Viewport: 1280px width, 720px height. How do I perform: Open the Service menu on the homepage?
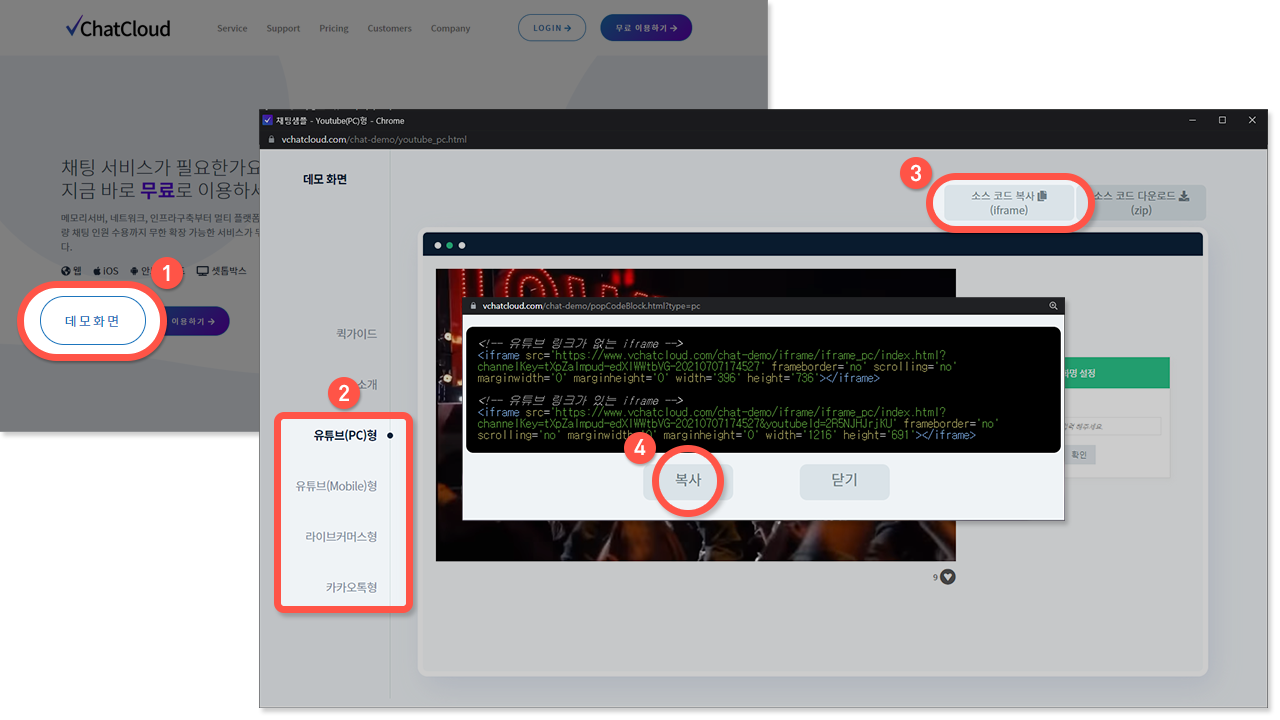click(232, 28)
